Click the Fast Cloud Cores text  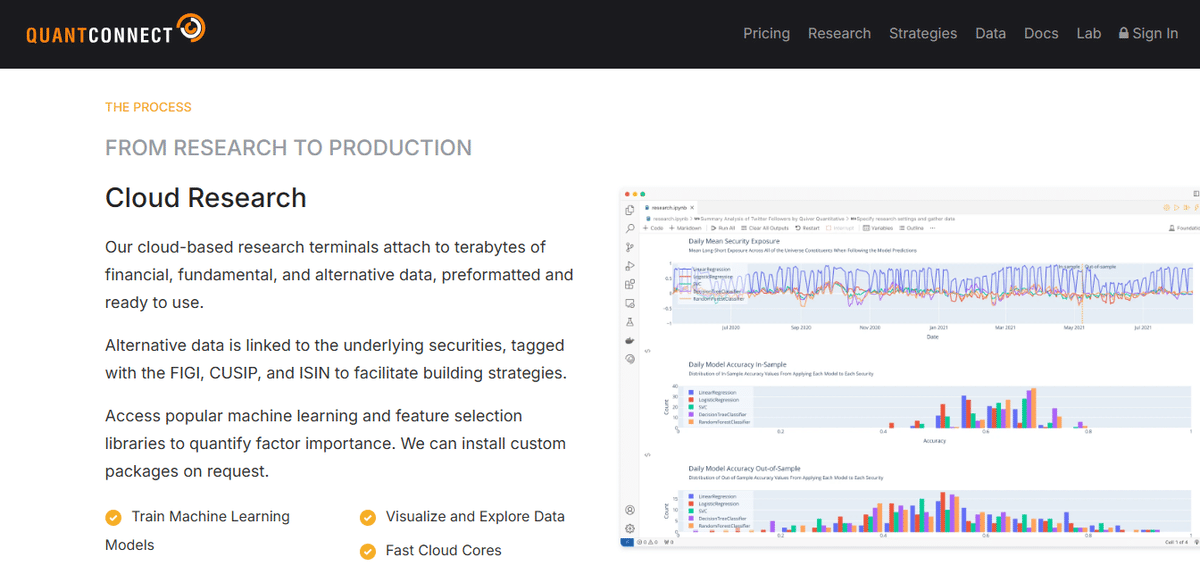coord(444,550)
